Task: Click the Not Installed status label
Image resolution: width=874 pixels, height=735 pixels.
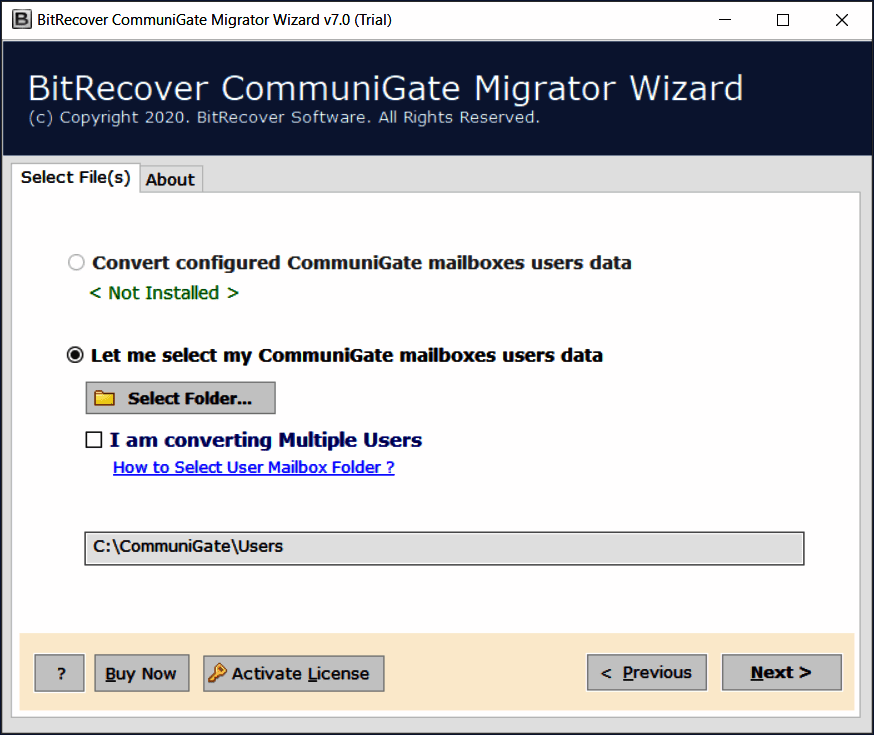Action: click(164, 293)
